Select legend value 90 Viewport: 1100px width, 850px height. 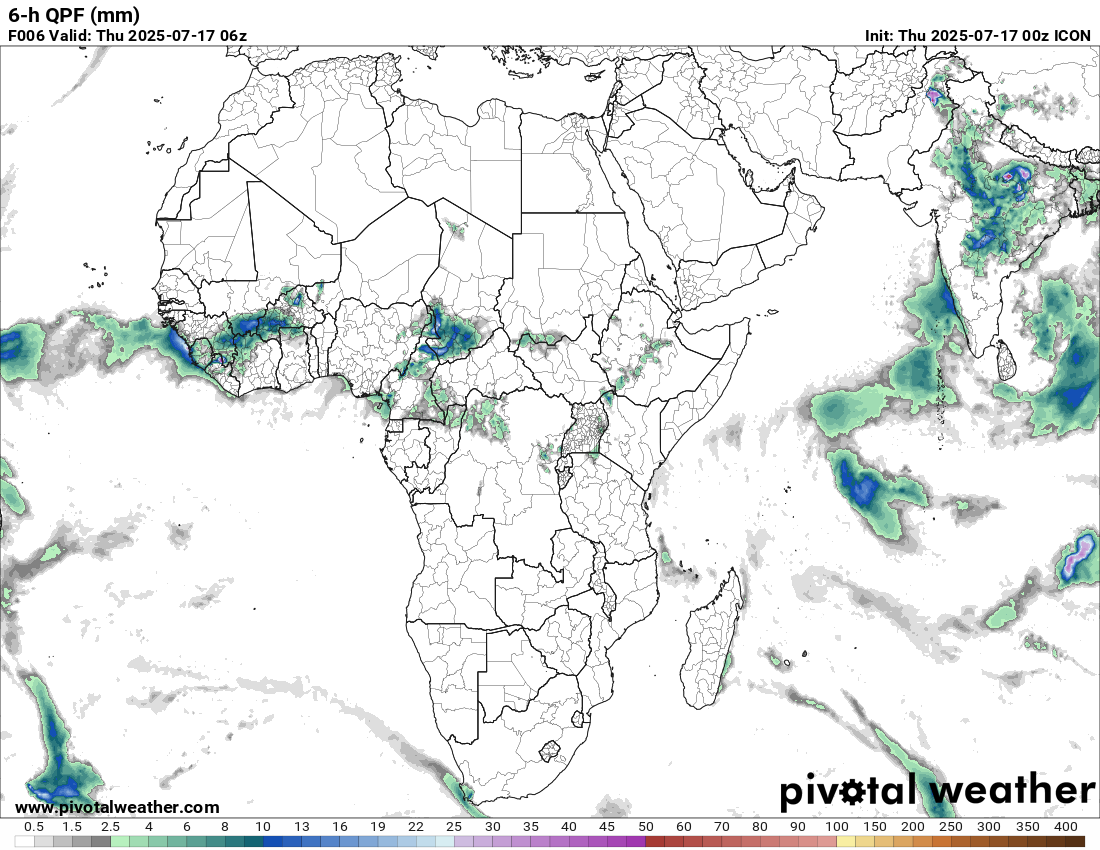click(798, 827)
